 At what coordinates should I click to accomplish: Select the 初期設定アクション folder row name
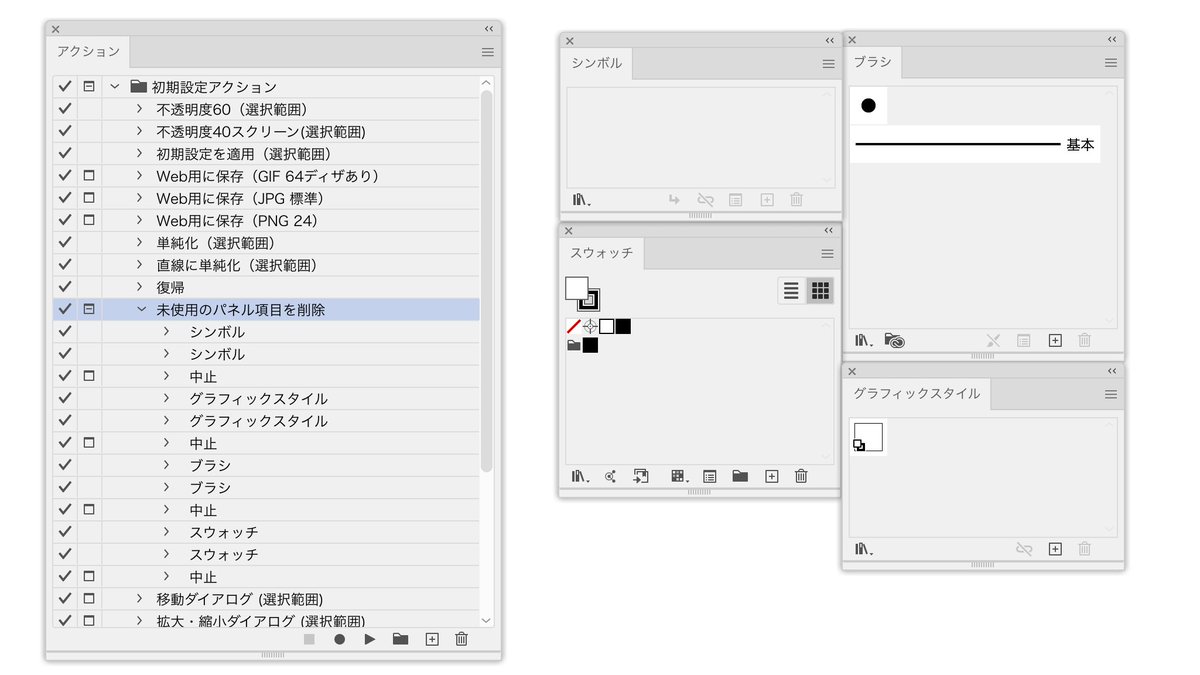point(214,87)
